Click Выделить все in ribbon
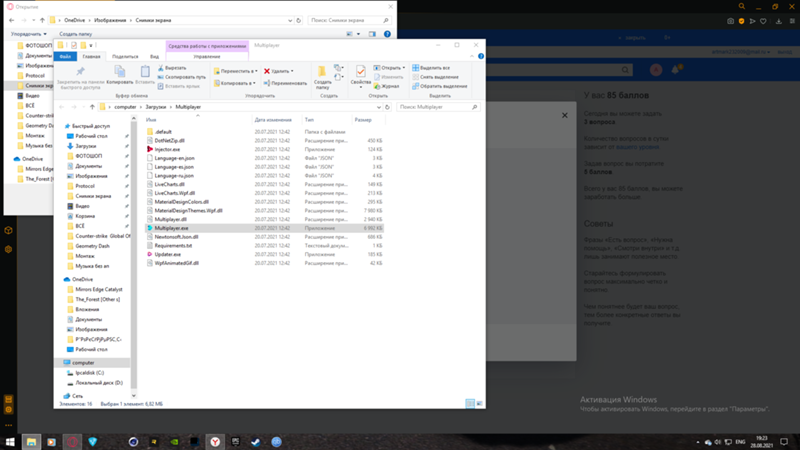 [x=431, y=68]
